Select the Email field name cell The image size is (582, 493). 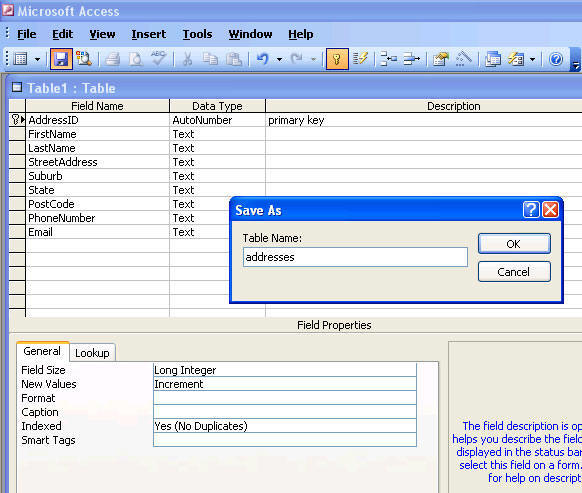97,232
